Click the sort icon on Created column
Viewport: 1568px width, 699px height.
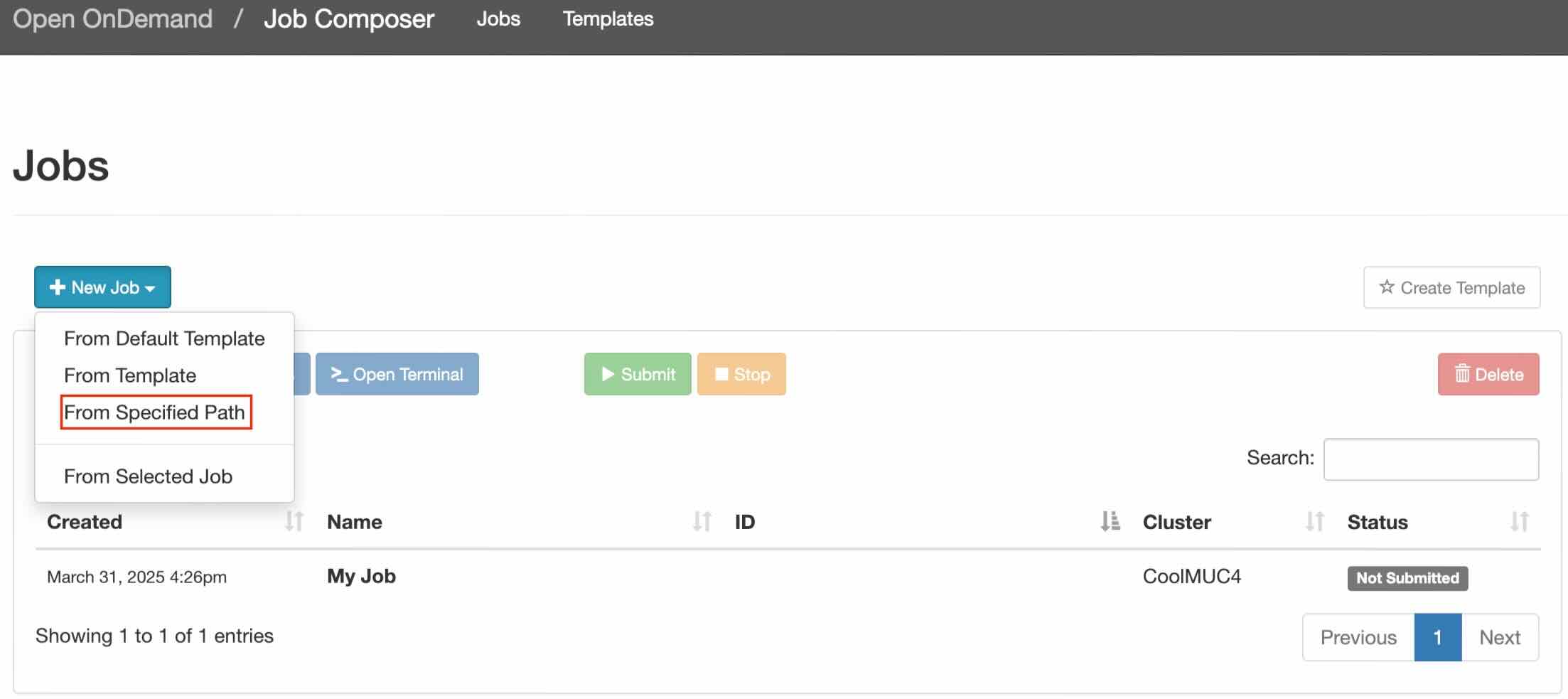tap(294, 521)
